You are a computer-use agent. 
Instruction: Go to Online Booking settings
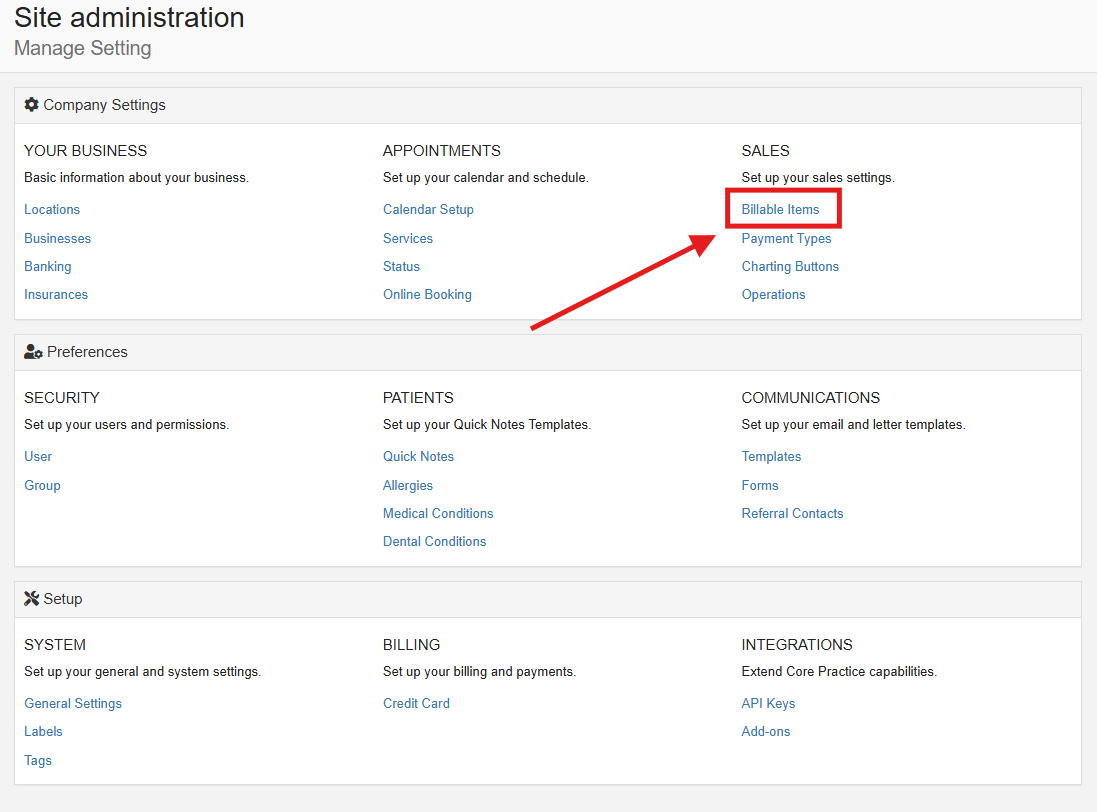pos(427,294)
